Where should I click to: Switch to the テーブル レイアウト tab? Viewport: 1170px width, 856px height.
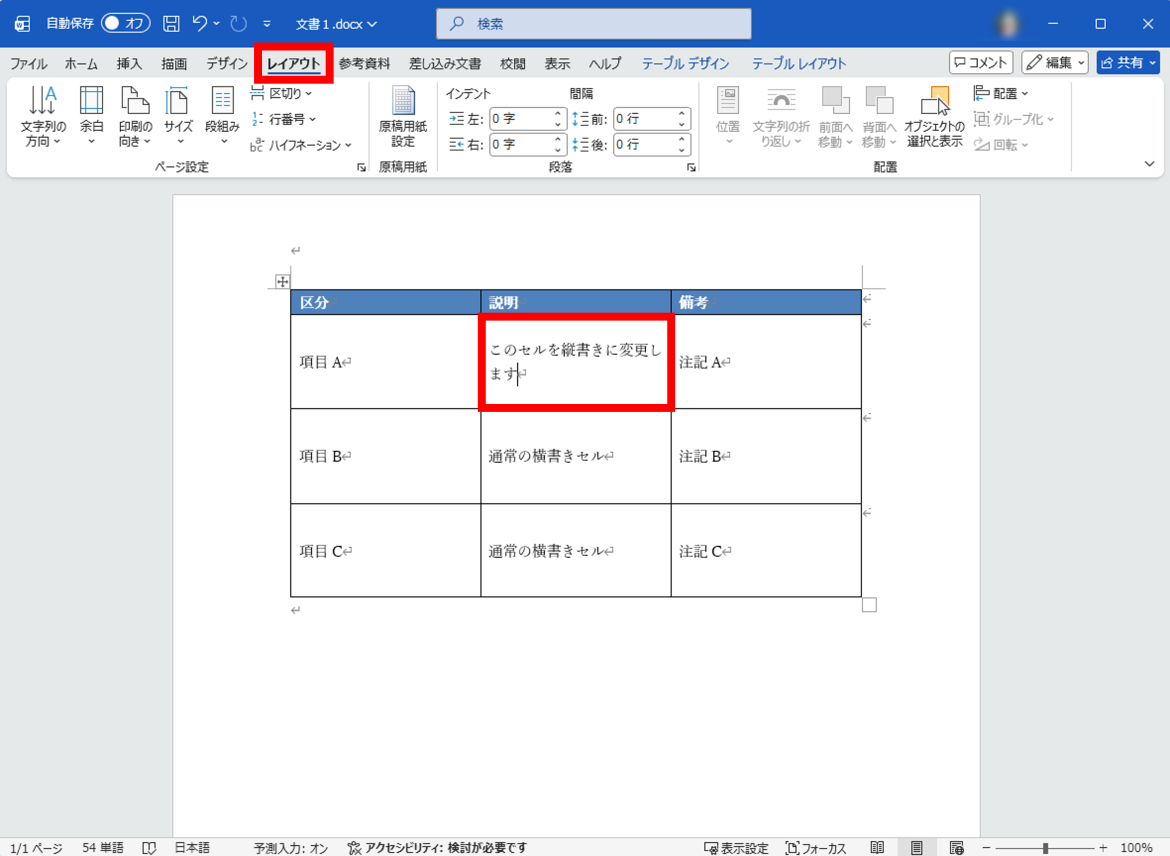(798, 63)
